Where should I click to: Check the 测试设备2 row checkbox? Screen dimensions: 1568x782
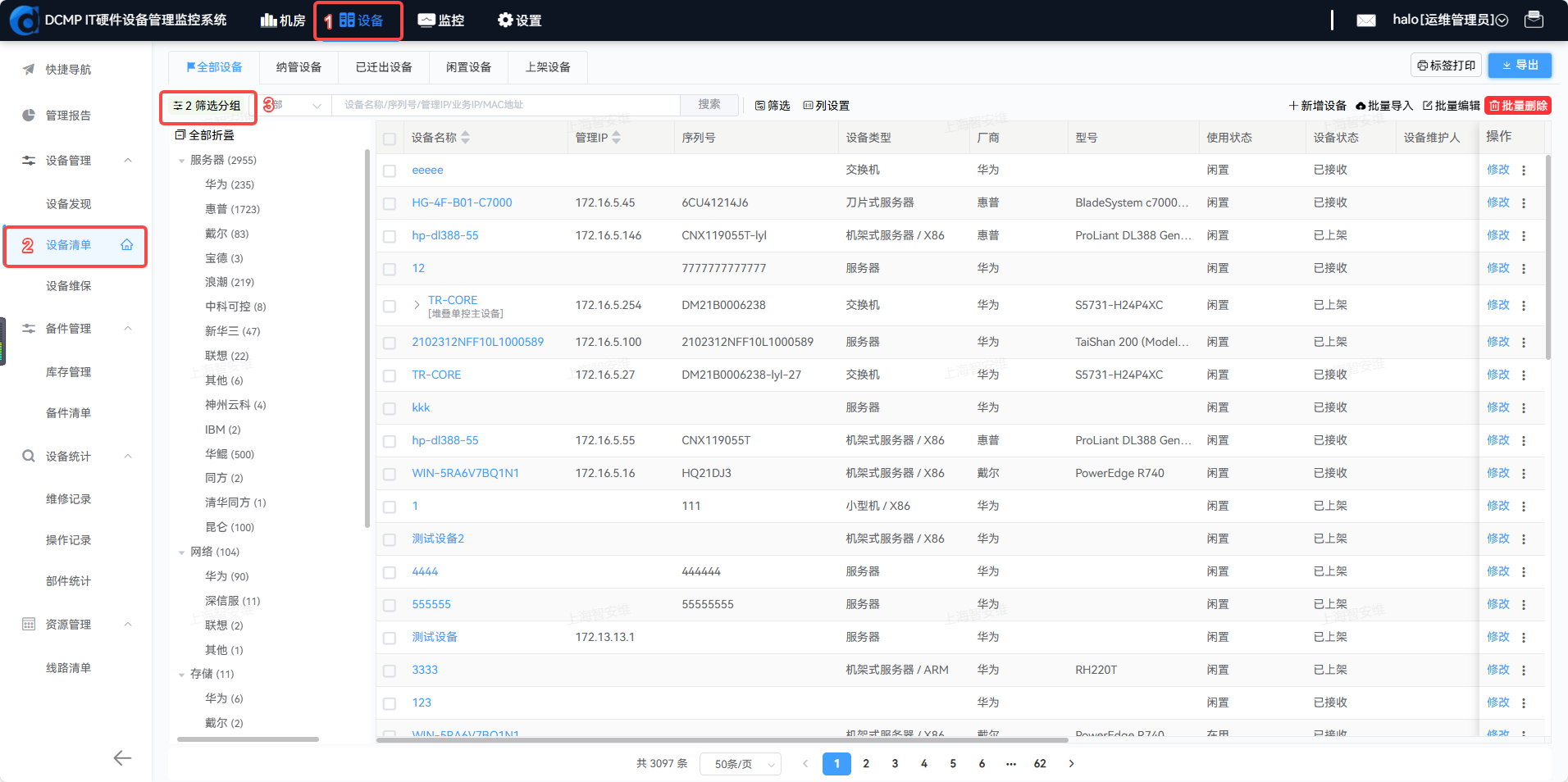click(390, 540)
